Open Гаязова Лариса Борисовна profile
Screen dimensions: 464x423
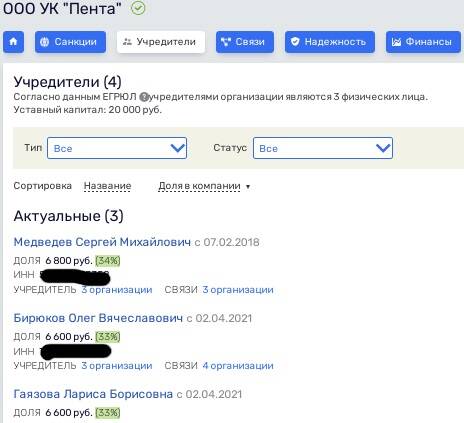pyautogui.click(x=93, y=394)
